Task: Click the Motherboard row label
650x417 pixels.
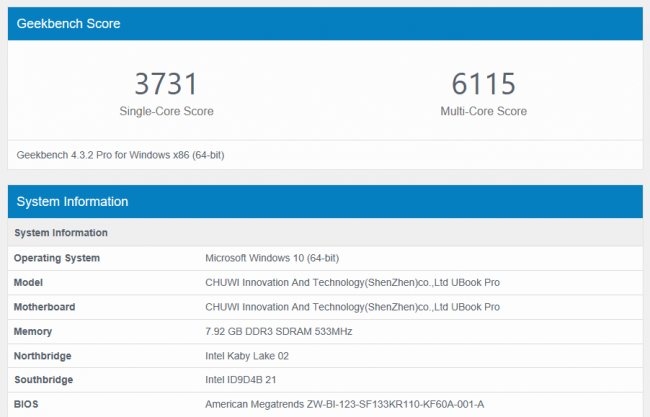Action: [x=44, y=307]
